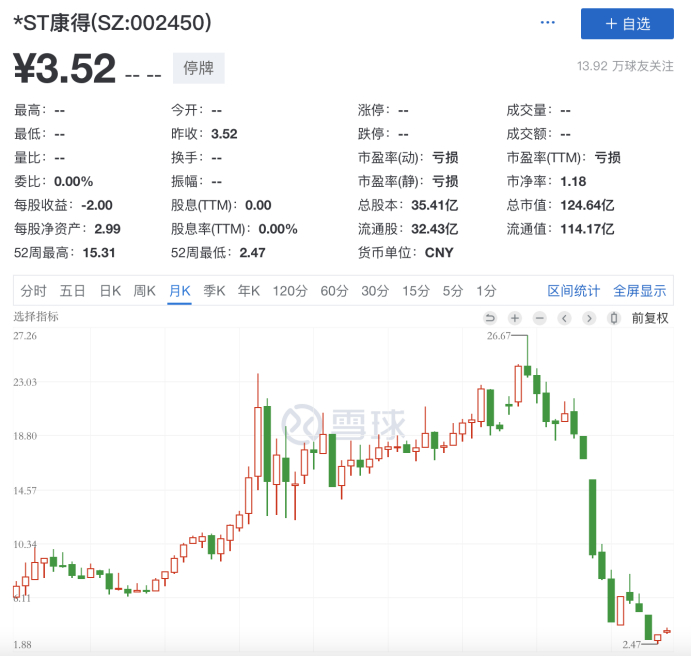Switch to 分时 chart tab
692x657 pixels.
click(34, 291)
